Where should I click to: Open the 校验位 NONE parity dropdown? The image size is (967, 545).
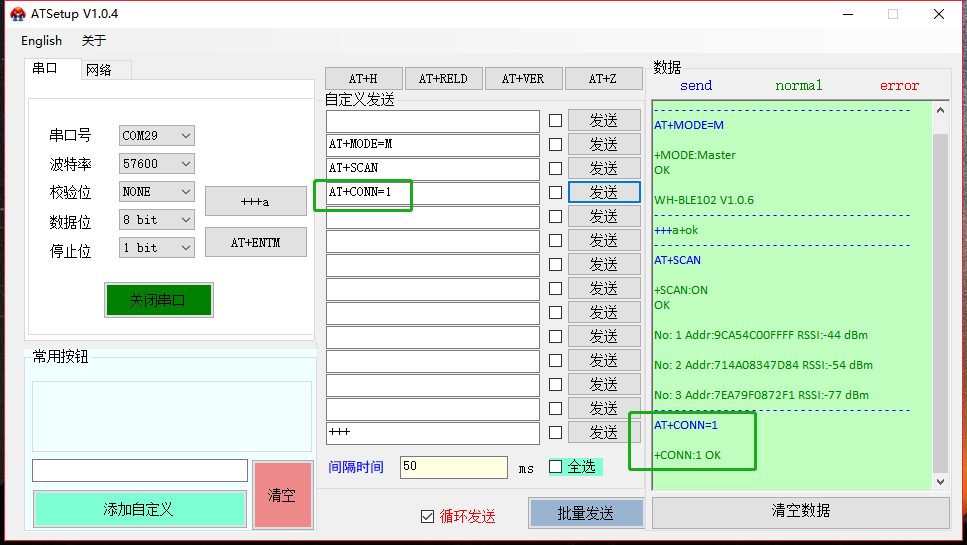[x=157, y=191]
